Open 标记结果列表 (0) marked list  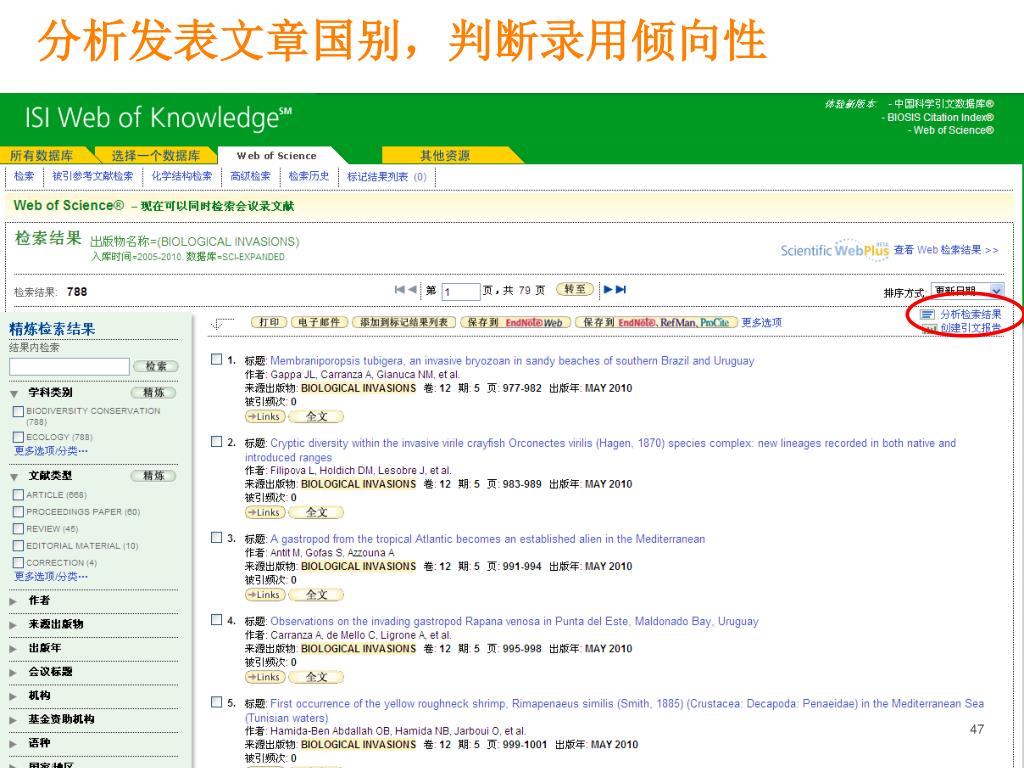click(387, 176)
